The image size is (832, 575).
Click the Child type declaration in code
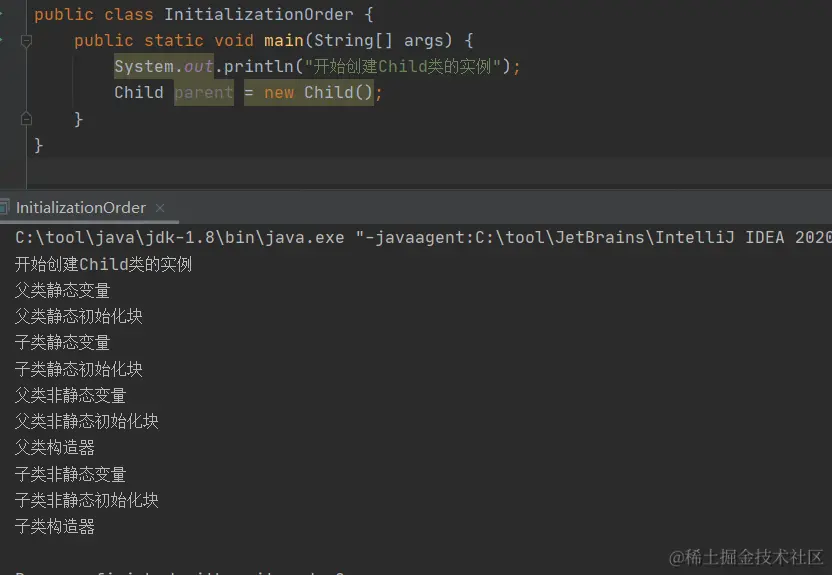[x=139, y=92]
